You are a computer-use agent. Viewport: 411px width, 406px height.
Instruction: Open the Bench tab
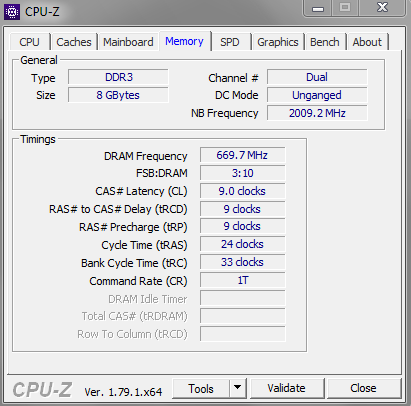(x=325, y=42)
